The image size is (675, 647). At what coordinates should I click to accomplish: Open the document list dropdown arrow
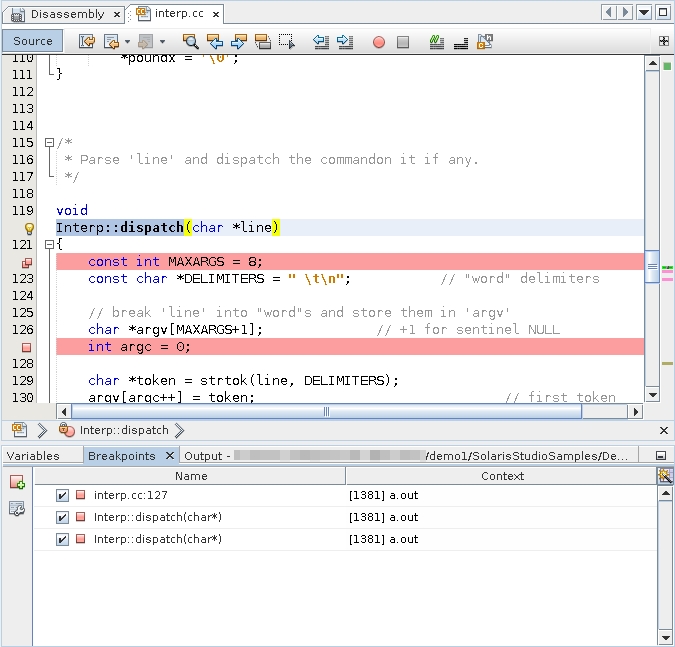[644, 12]
